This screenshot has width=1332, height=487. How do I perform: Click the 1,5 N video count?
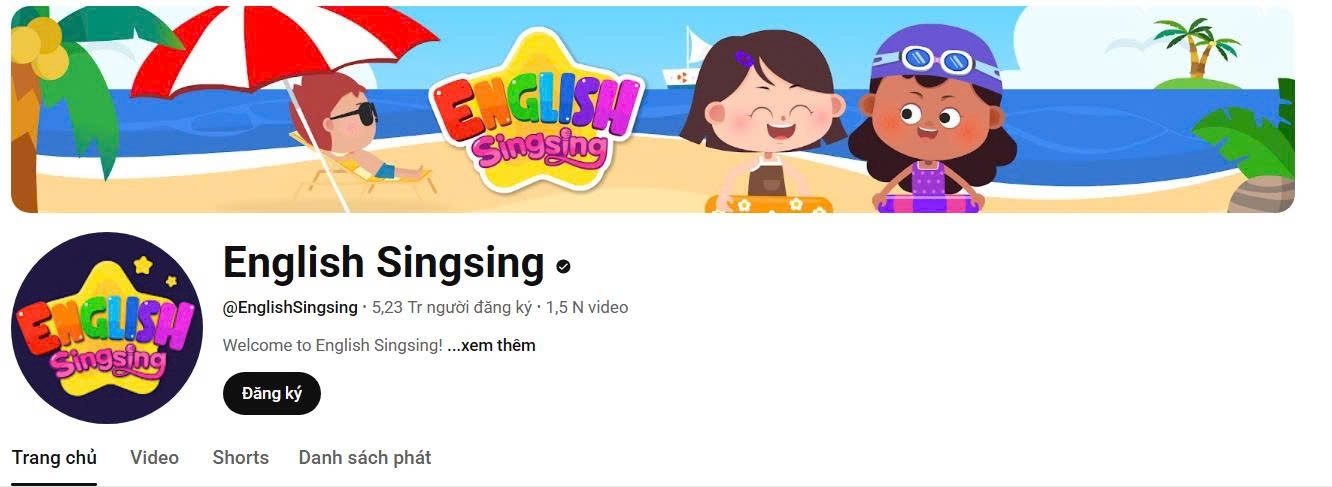(x=587, y=308)
